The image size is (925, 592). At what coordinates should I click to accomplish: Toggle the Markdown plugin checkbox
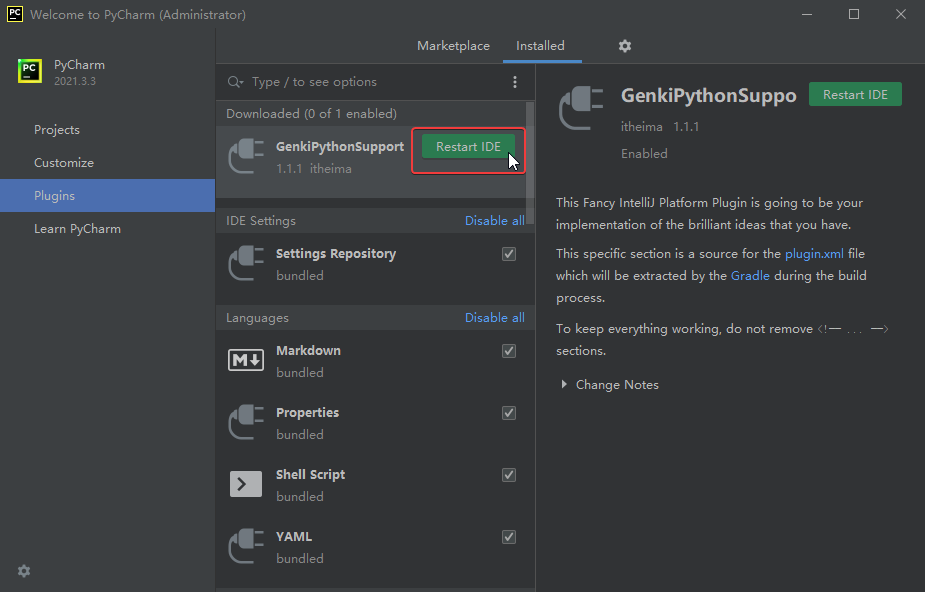[x=509, y=351]
